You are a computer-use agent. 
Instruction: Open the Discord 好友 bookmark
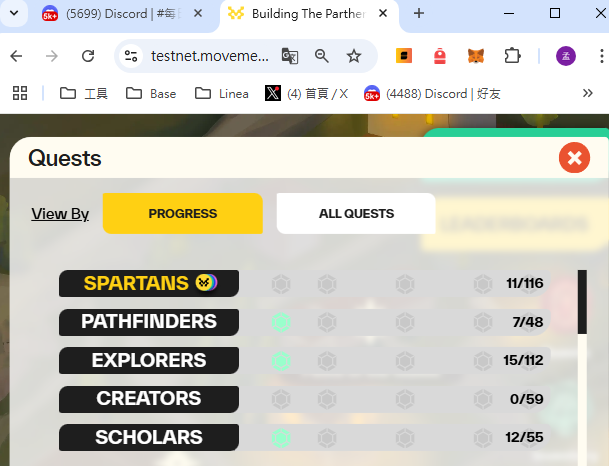[x=432, y=94]
